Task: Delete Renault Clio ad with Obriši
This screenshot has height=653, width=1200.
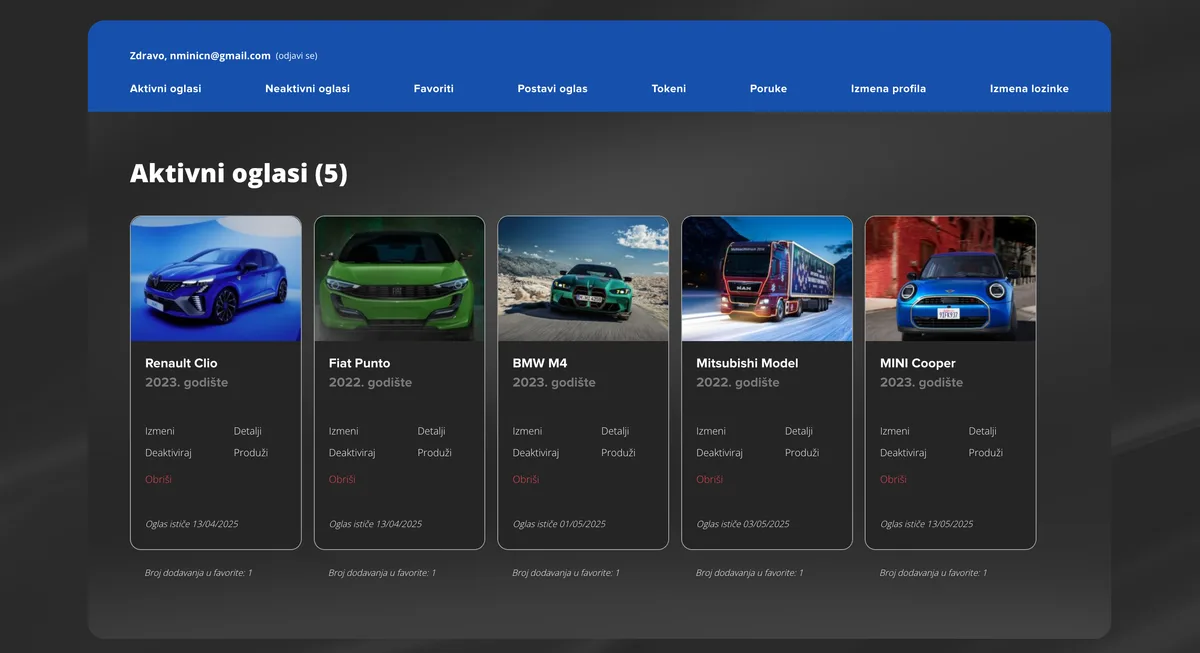Action: (x=158, y=480)
